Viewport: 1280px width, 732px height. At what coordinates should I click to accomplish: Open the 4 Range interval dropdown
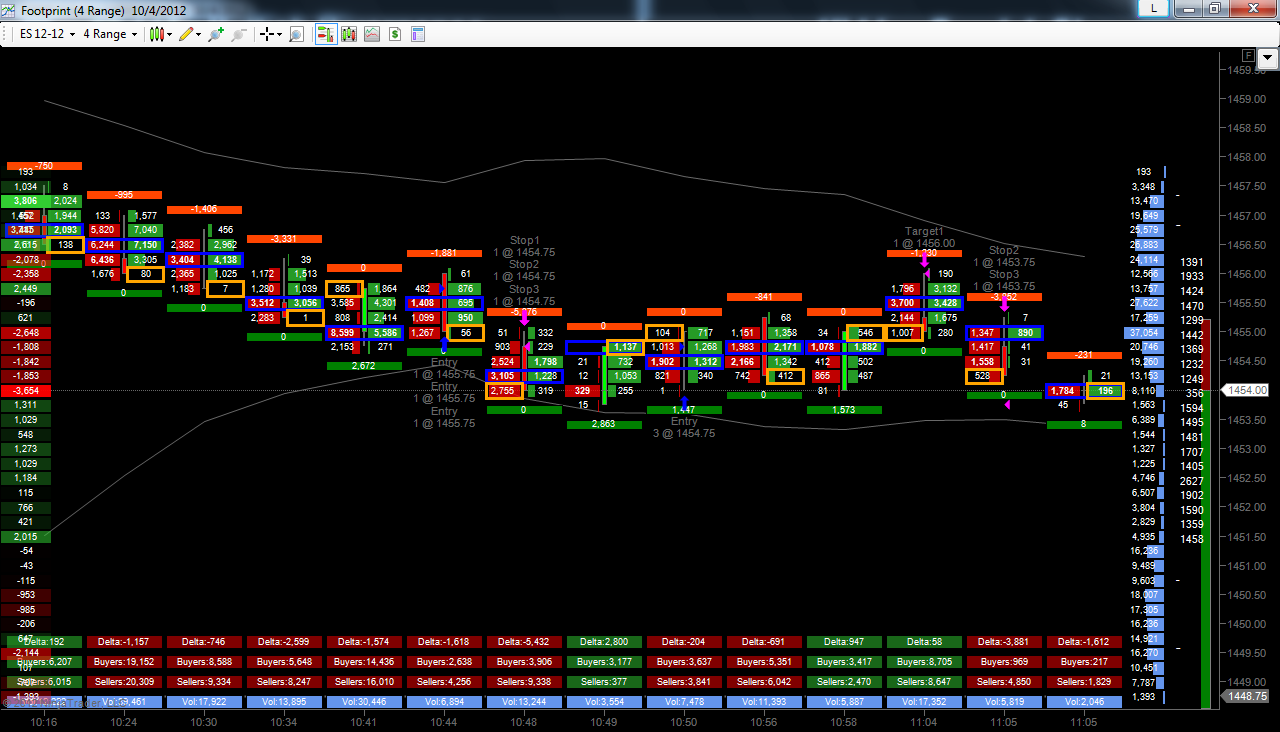[x=109, y=34]
